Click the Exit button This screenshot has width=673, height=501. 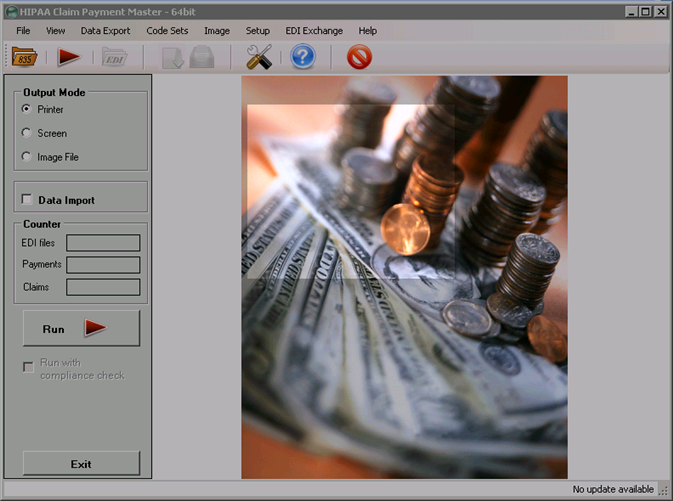click(x=81, y=464)
